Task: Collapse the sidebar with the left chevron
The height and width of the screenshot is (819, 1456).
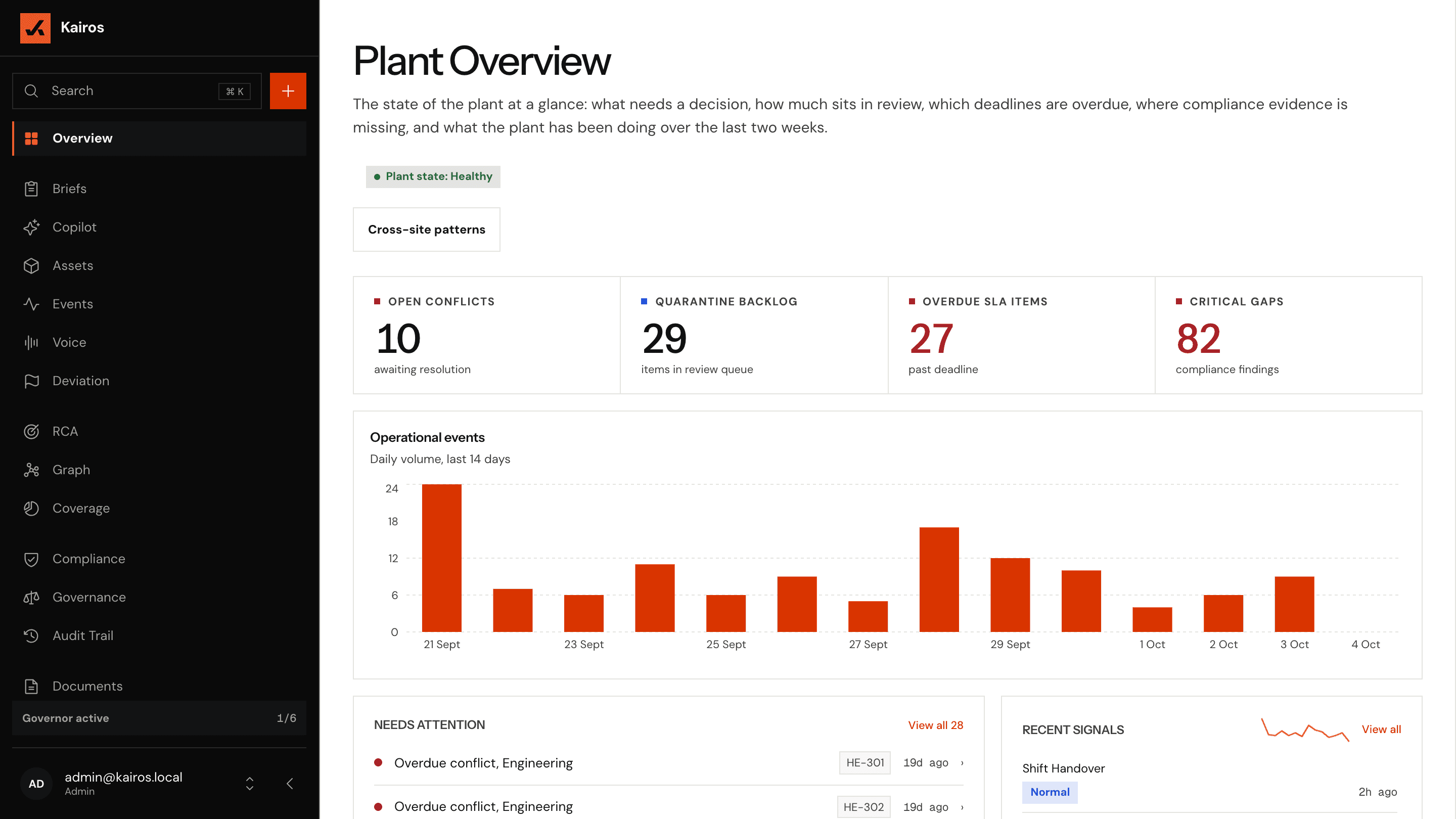Action: 290,784
